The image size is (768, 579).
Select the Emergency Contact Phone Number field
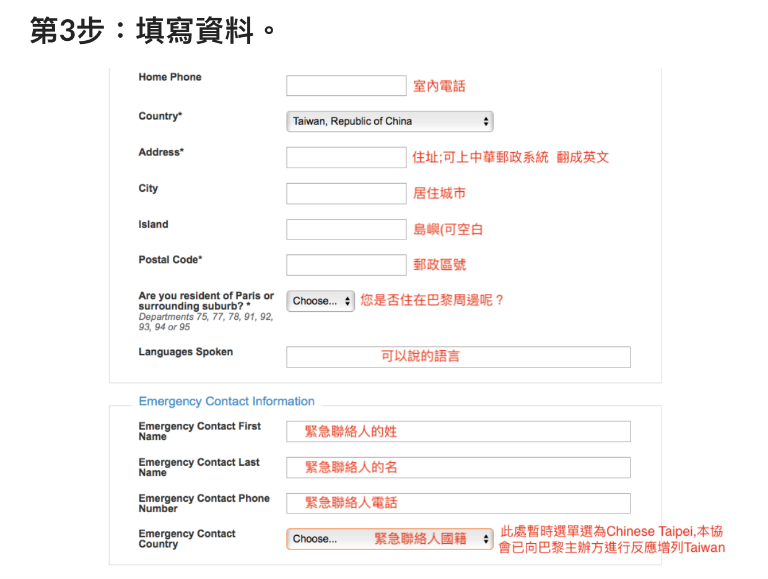458,503
